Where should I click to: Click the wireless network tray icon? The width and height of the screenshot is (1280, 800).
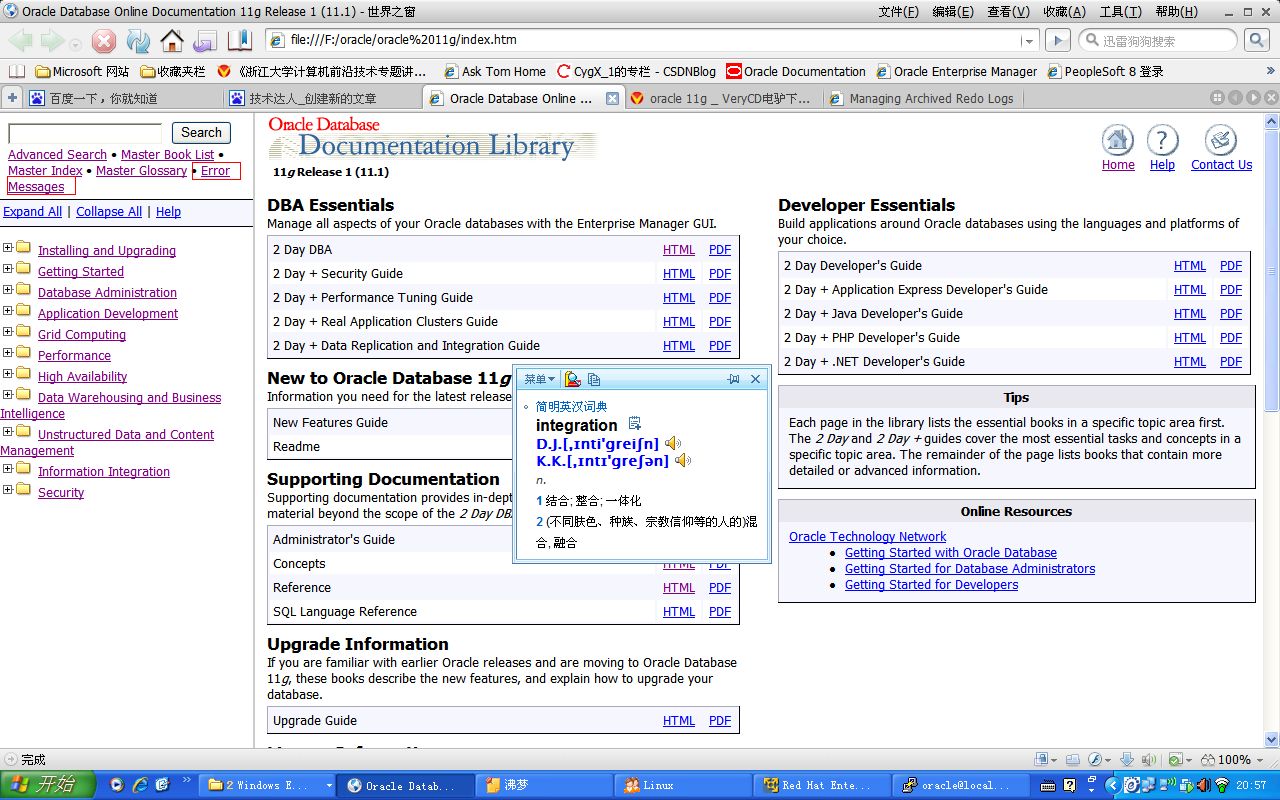click(1221, 785)
